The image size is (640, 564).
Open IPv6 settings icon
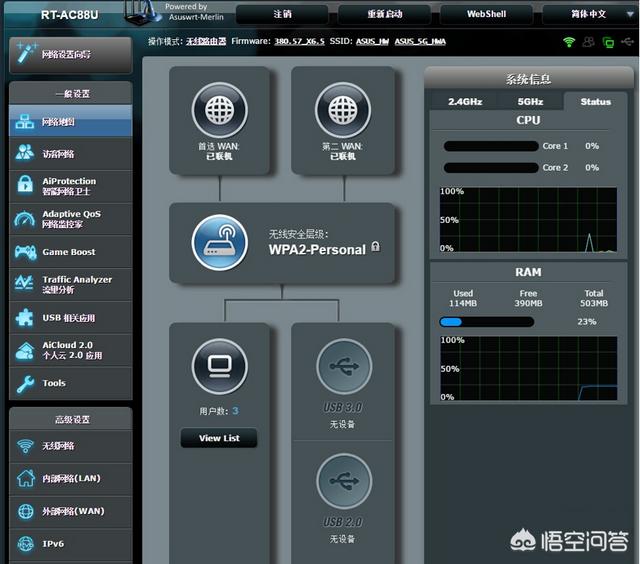(x=26, y=544)
